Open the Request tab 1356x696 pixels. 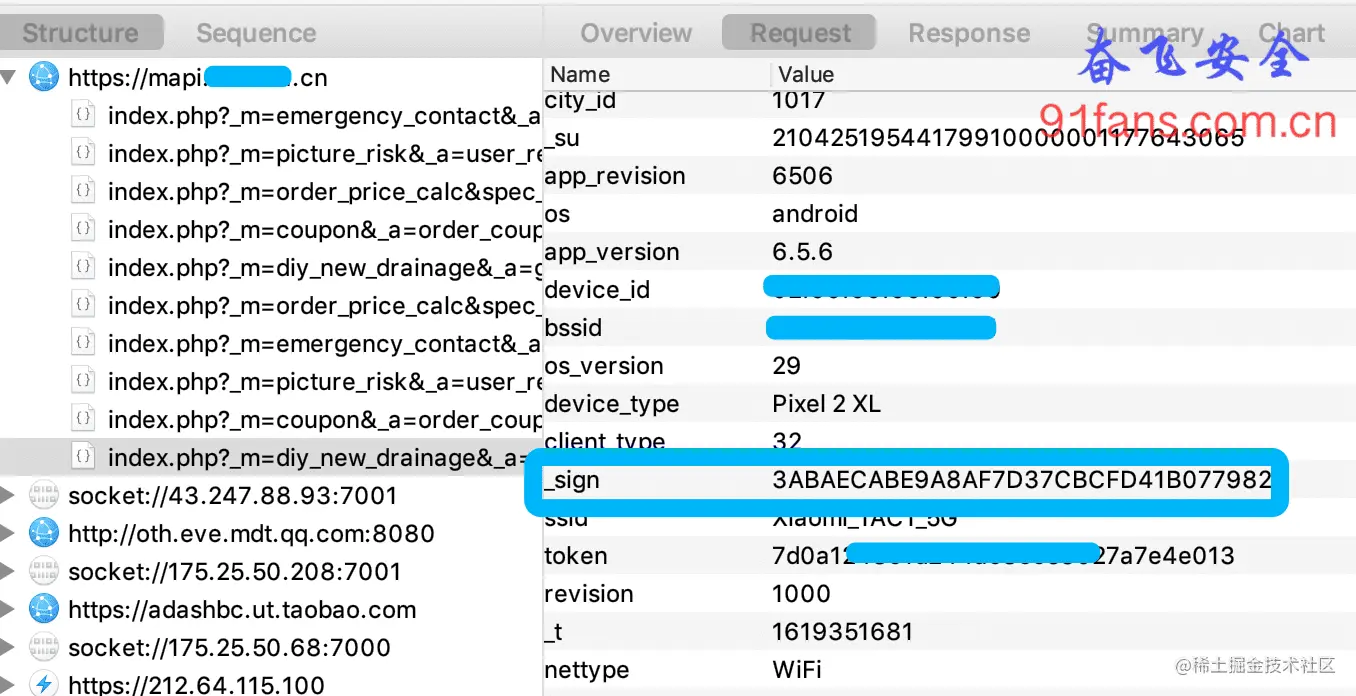[x=799, y=33]
